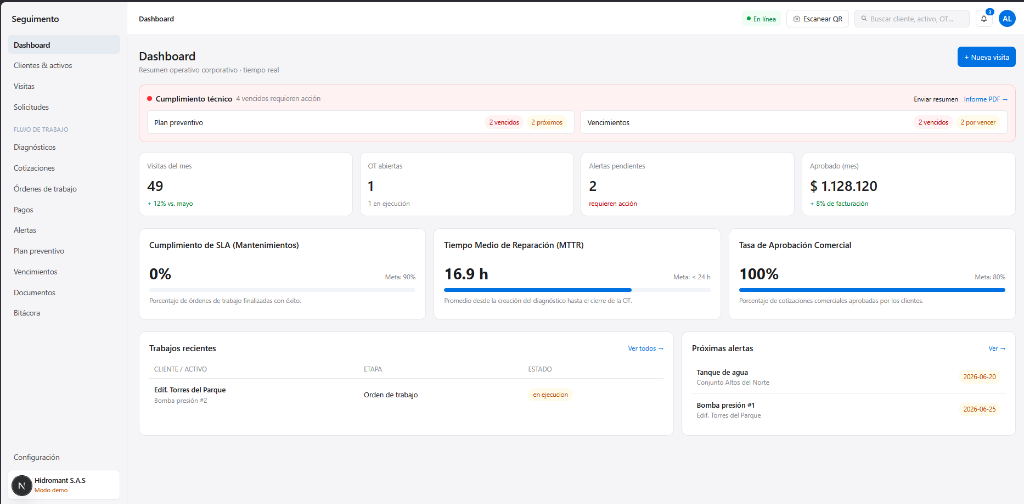Click the Enviar resumen link
1024x504 pixels.
click(935, 99)
